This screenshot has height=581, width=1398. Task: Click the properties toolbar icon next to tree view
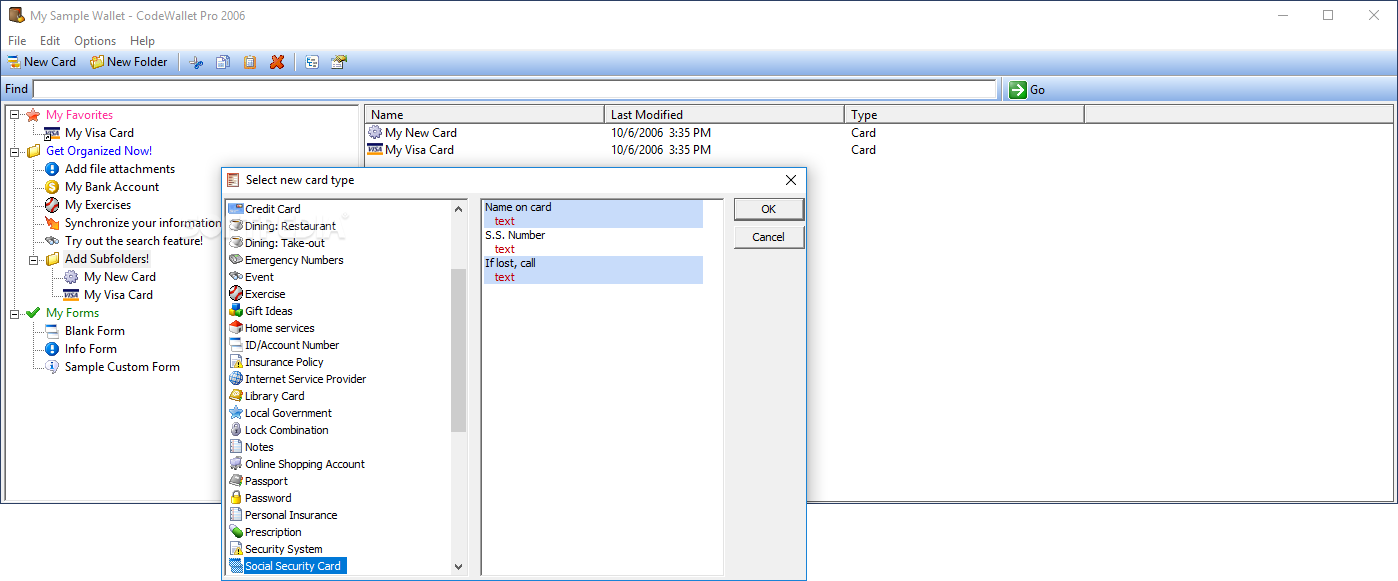(x=339, y=62)
